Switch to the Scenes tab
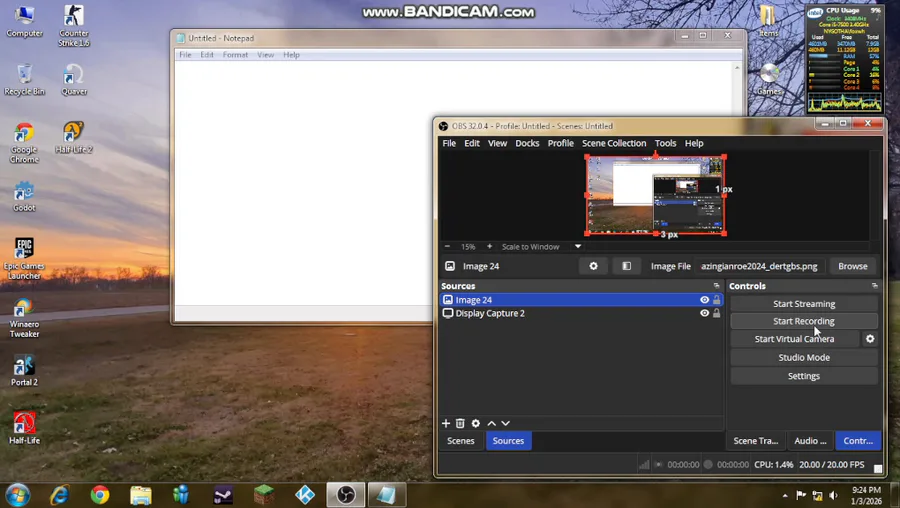Screen dimensions: 900x508 (x=461, y=440)
